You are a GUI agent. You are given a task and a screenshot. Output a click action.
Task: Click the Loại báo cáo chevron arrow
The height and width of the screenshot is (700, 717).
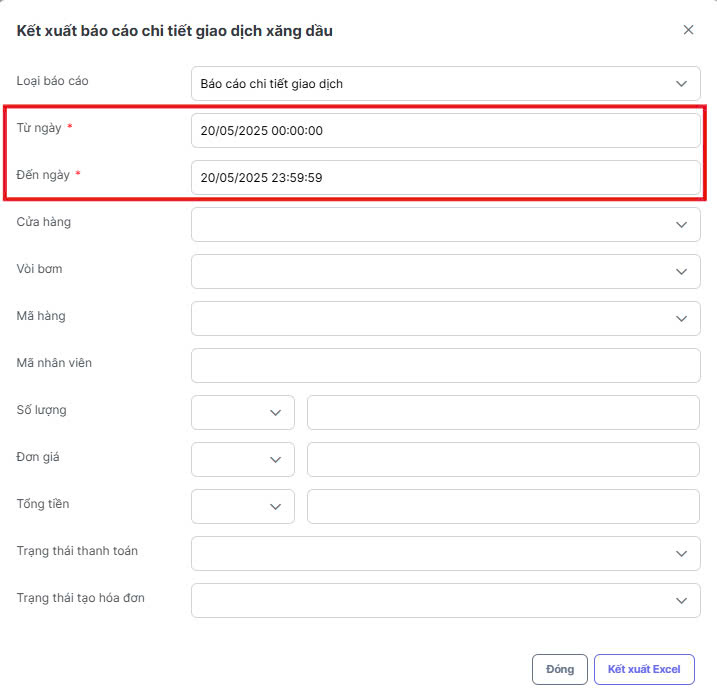click(681, 84)
